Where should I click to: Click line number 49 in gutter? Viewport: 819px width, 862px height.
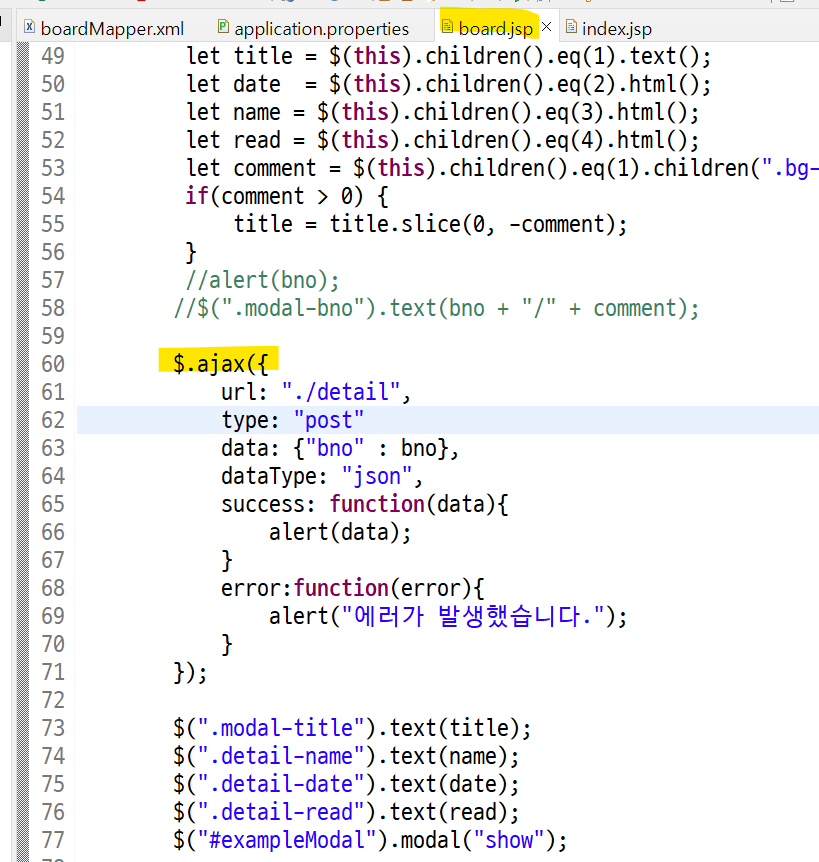pos(53,56)
